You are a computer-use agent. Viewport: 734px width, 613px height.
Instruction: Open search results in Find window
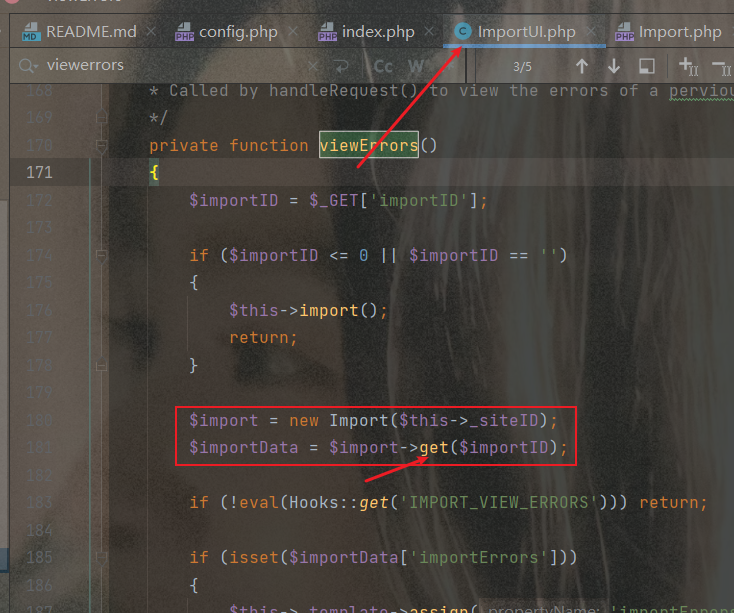click(647, 66)
